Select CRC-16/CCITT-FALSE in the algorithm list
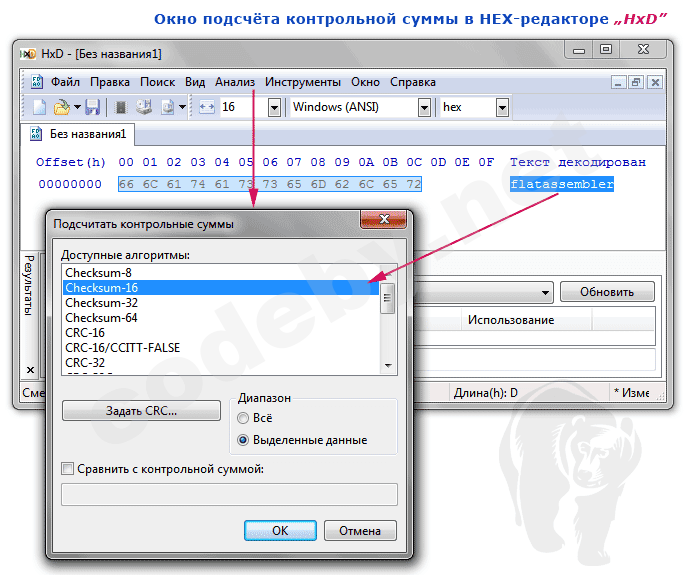This screenshot has width=689, height=575. click(221, 347)
